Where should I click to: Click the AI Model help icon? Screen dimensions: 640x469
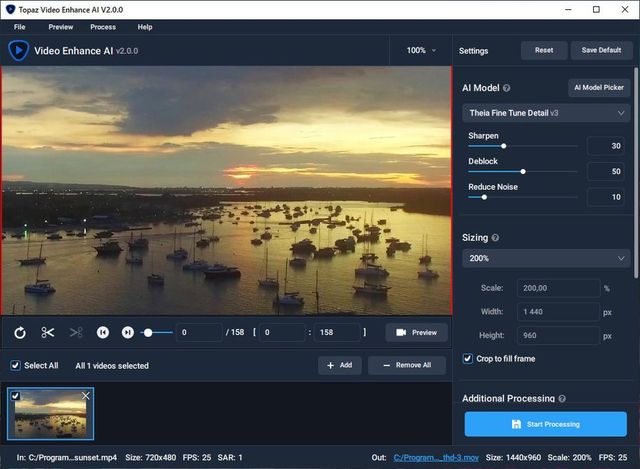pyautogui.click(x=507, y=88)
